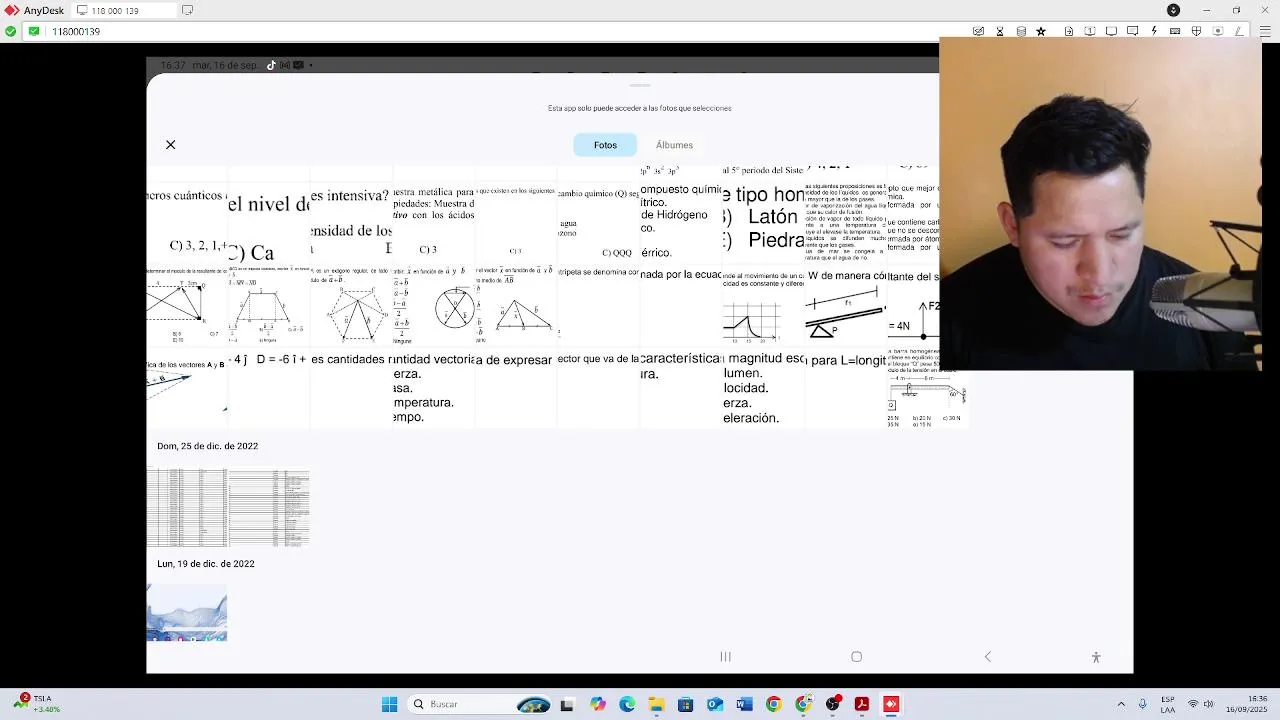The height and width of the screenshot is (720, 1280).
Task: Open Microsoft Edge from taskbar
Action: 627,704
